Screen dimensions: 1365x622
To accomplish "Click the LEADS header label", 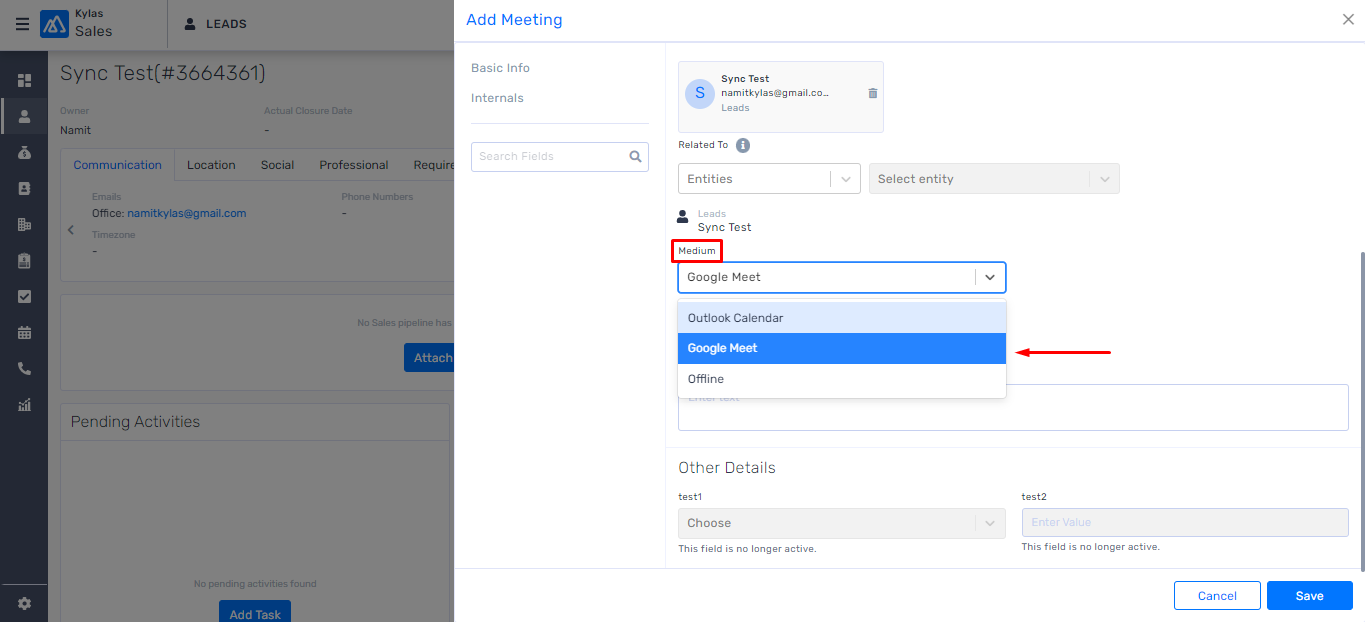I will pos(226,24).
